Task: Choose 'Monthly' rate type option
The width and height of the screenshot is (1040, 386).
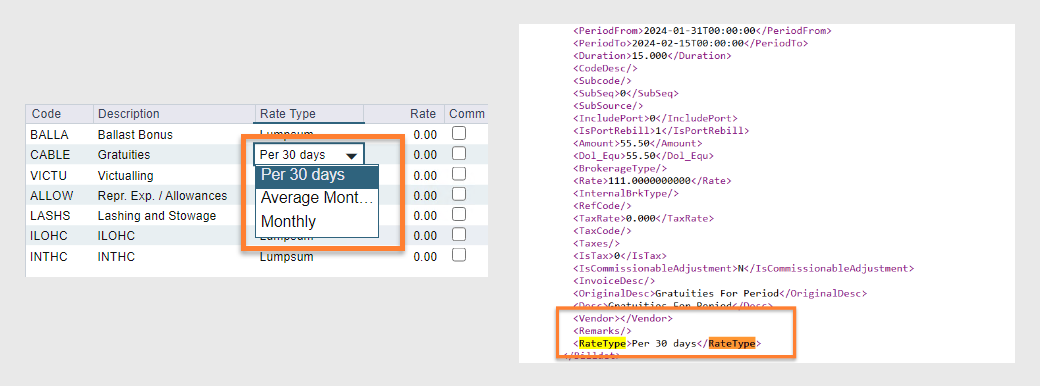Action: click(317, 222)
